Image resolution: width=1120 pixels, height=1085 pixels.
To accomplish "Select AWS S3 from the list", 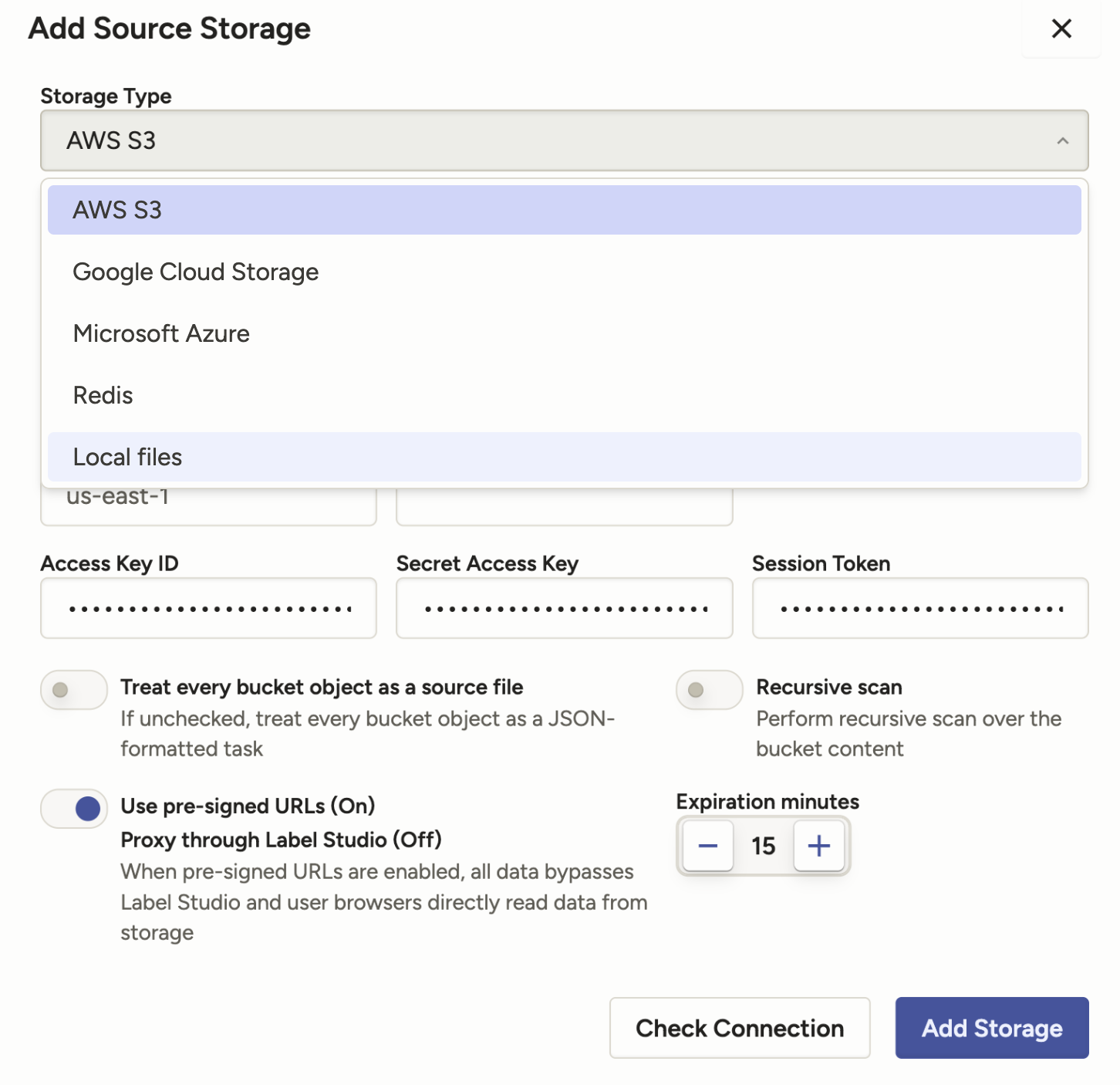I will tap(564, 210).
